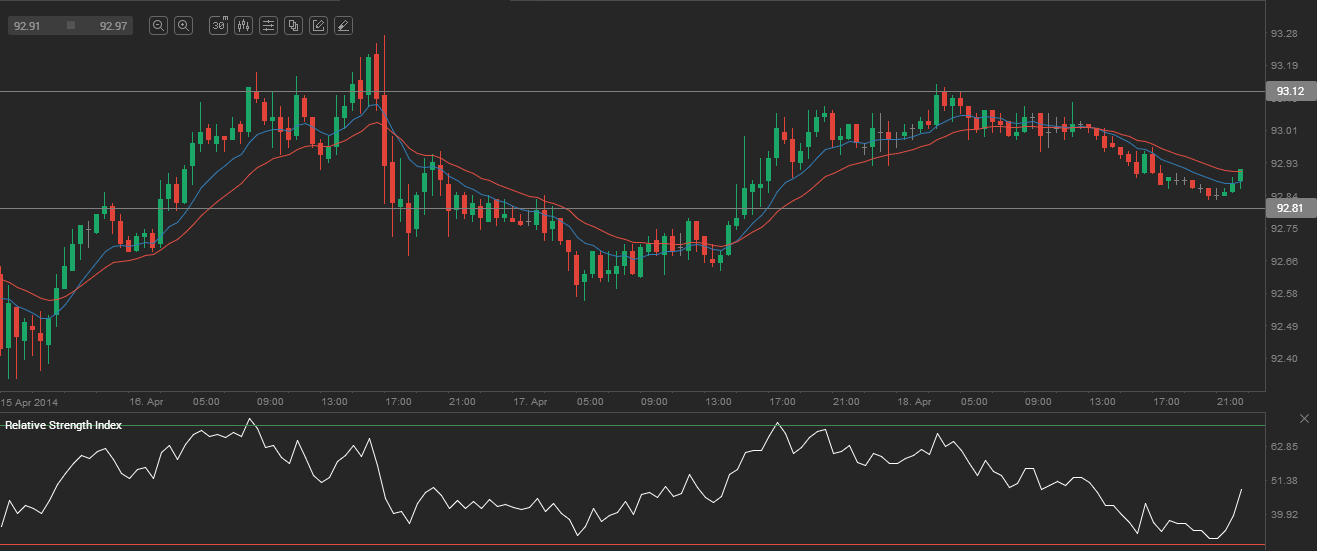Select the 92.81 price level label
Image resolution: width=1317 pixels, height=551 pixels.
[1290, 209]
